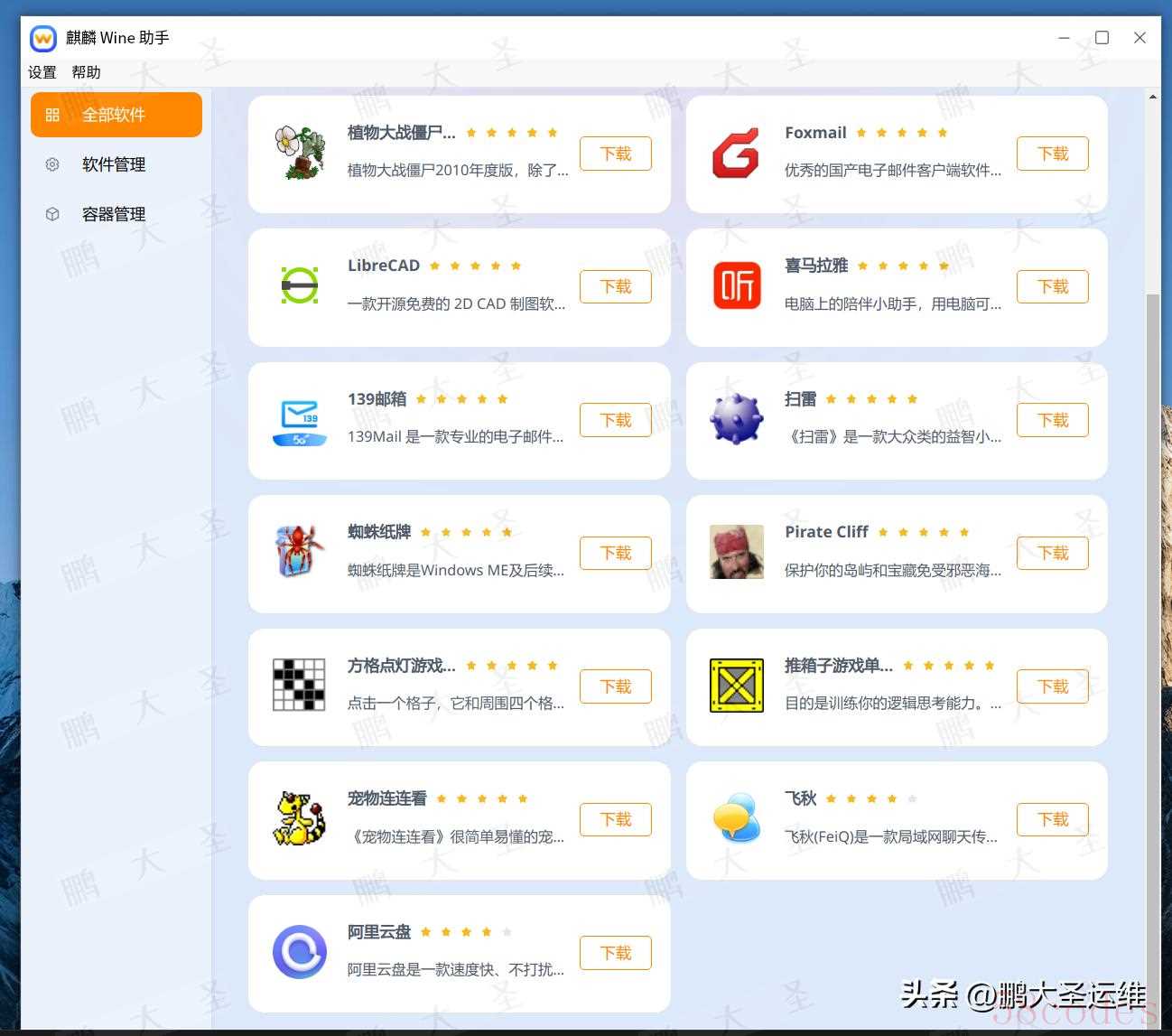1172x1036 pixels.
Task: Click the 推箱子 yellow crate icon
Action: [737, 686]
